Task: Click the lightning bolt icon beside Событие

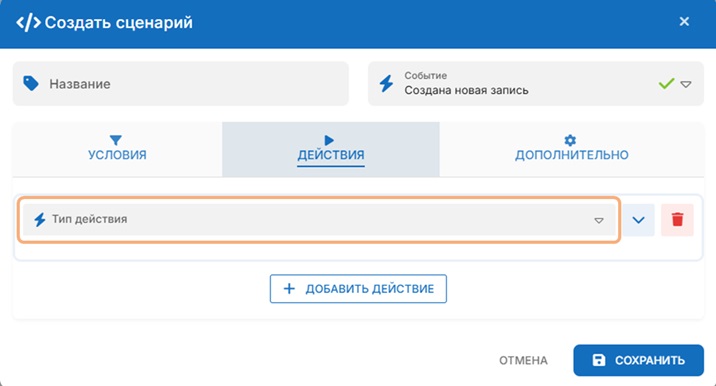Action: 386,84
